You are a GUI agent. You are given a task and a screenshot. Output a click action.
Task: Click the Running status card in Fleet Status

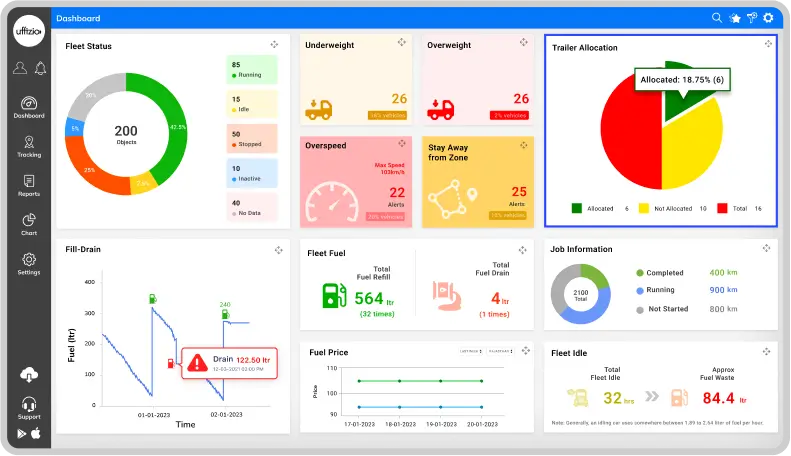[251, 69]
